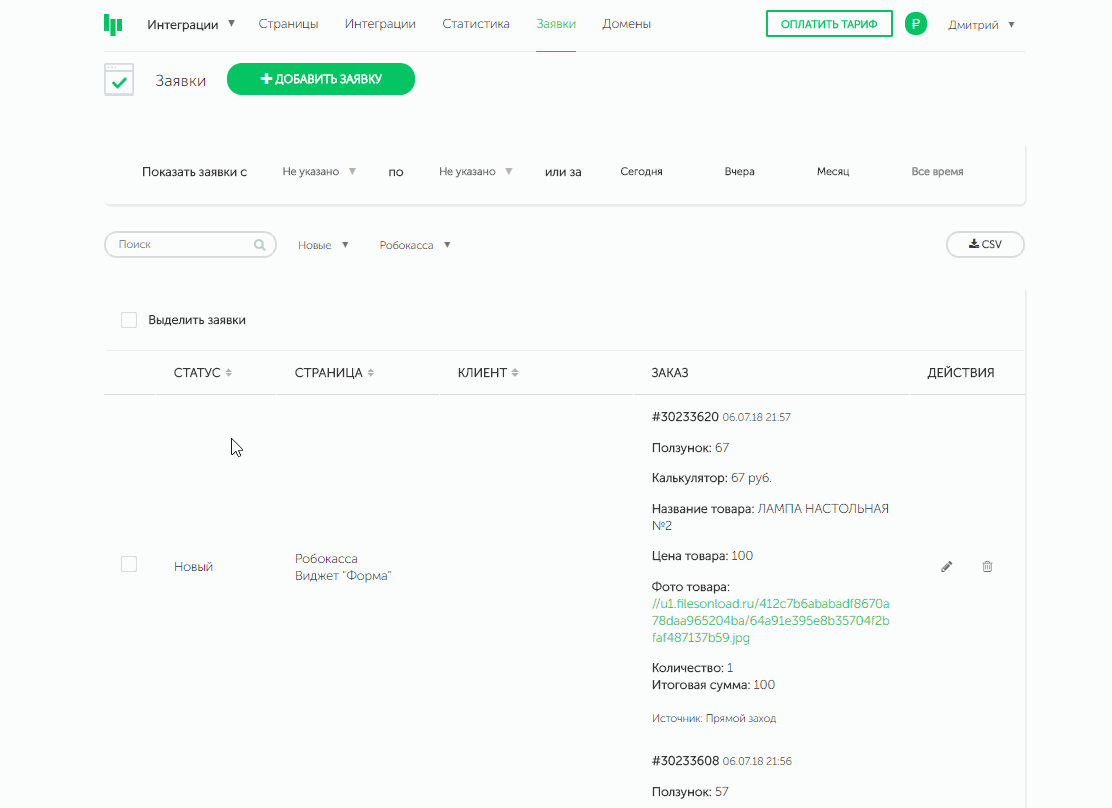1112x808 pixels.
Task: Sort by Статус column arrows
Action: coord(229,373)
